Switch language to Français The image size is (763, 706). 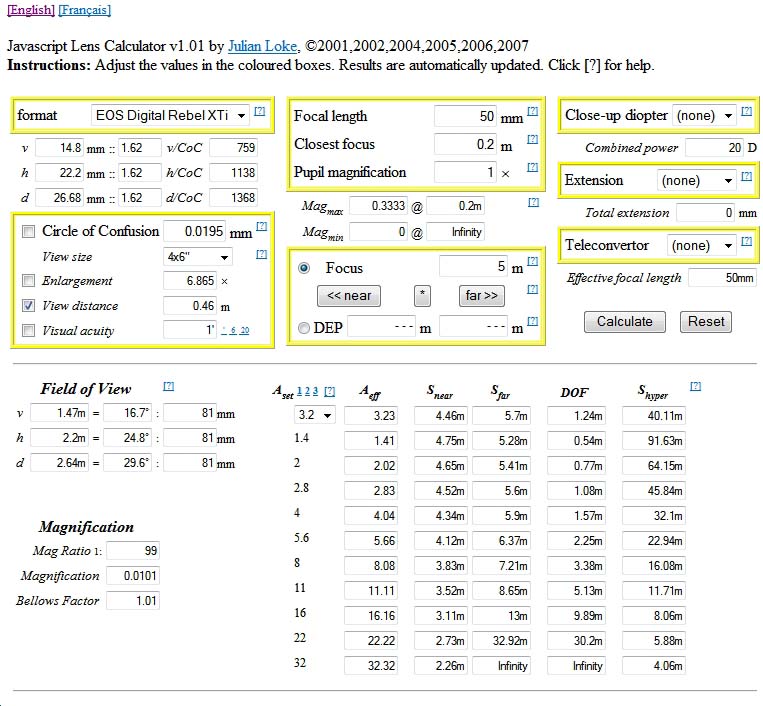(85, 10)
